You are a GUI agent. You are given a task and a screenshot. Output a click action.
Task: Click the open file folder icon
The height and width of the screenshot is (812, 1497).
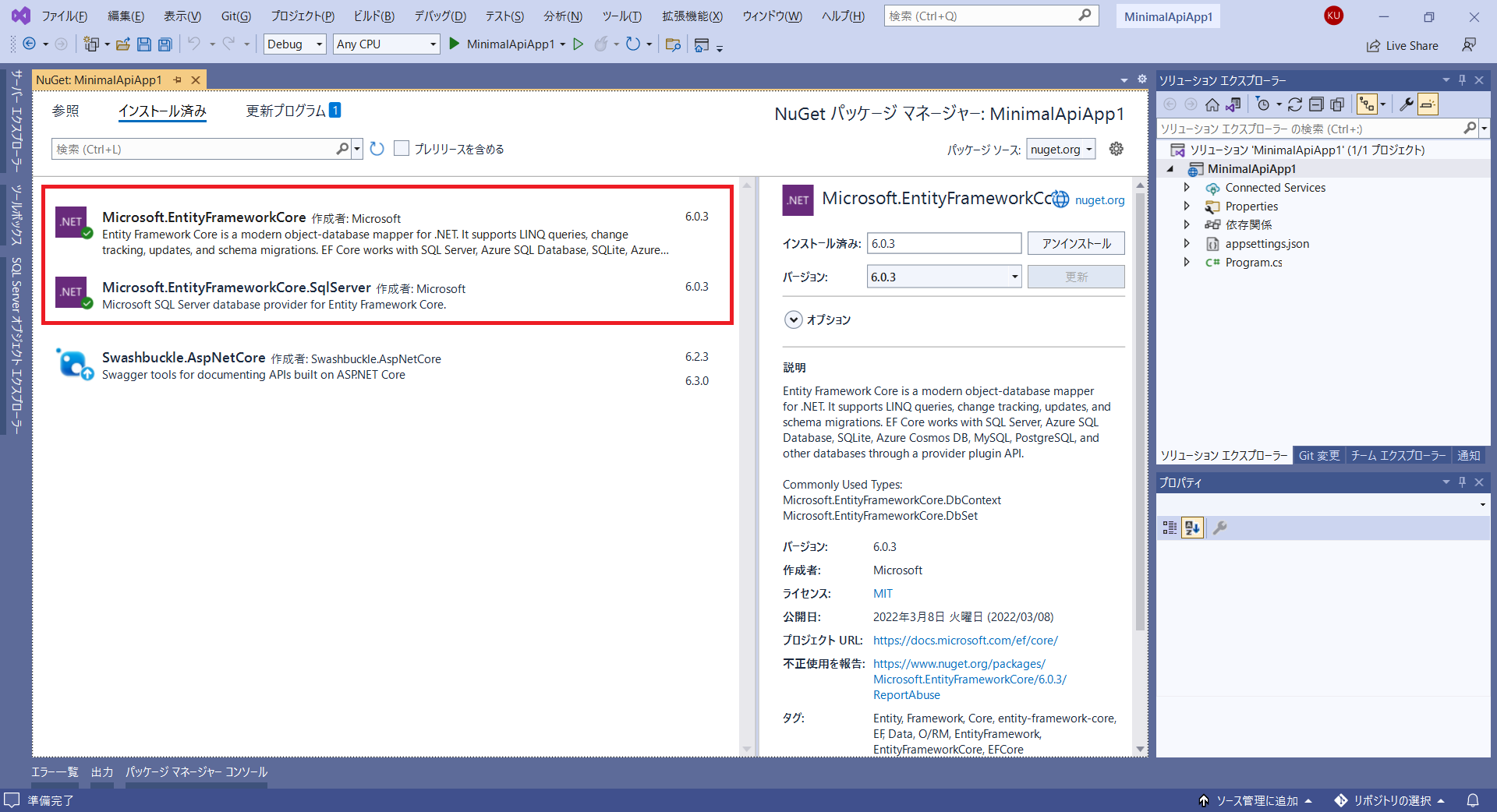tap(123, 44)
